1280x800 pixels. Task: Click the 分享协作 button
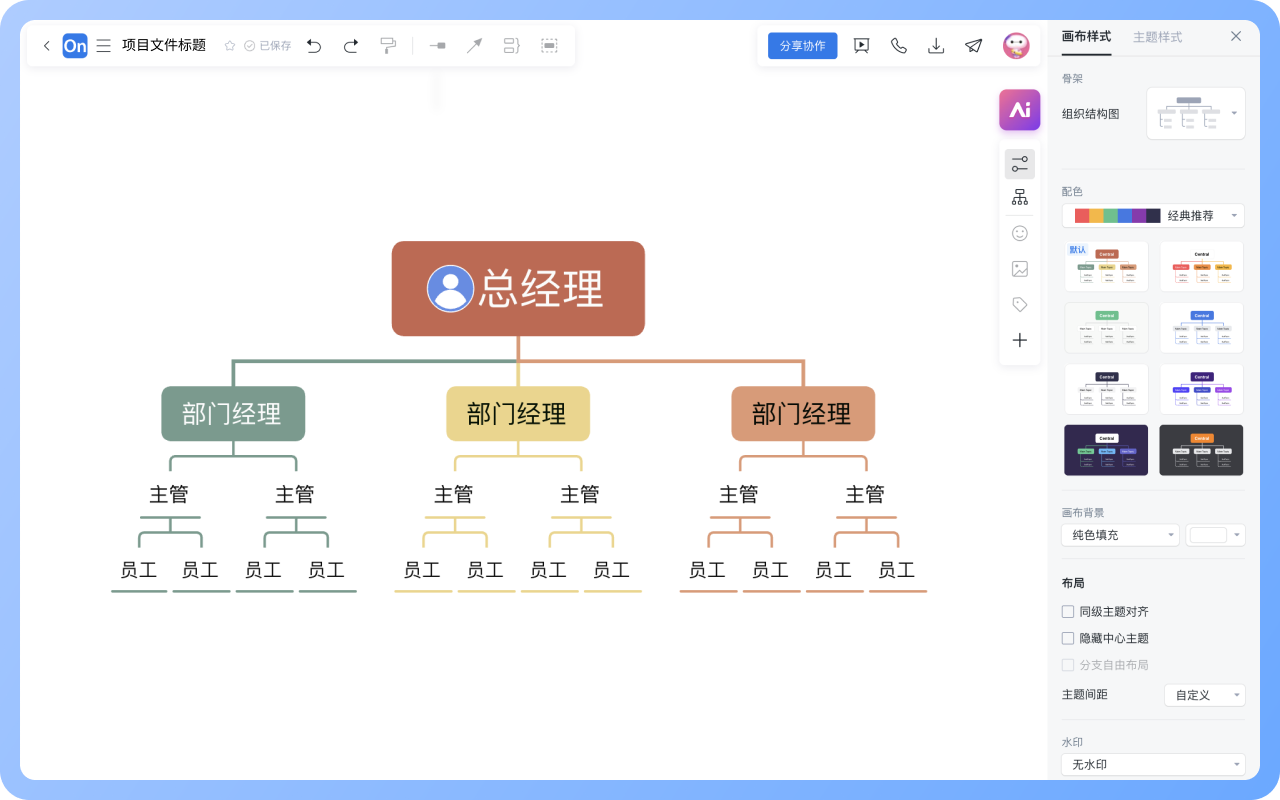click(802, 45)
